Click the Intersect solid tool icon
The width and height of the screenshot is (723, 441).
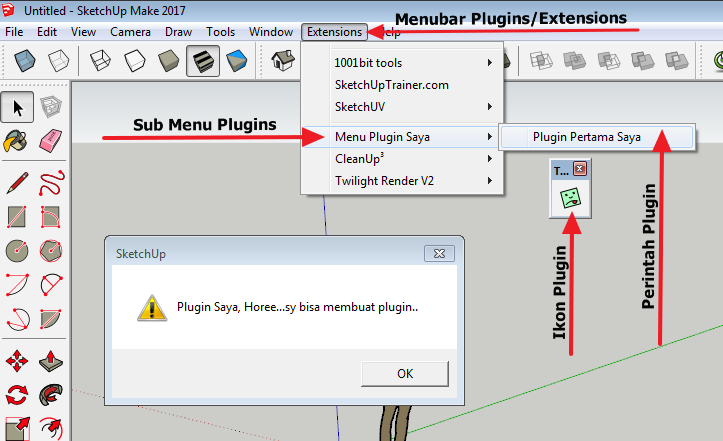[x=541, y=60]
